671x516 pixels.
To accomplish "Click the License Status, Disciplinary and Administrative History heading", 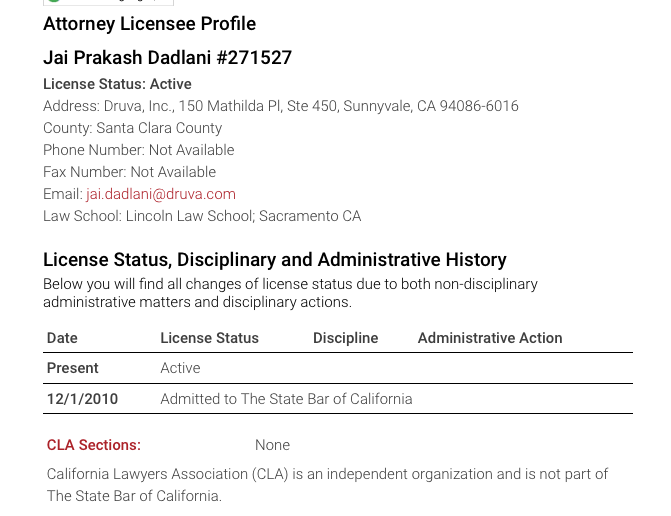I will click(x=274, y=260).
